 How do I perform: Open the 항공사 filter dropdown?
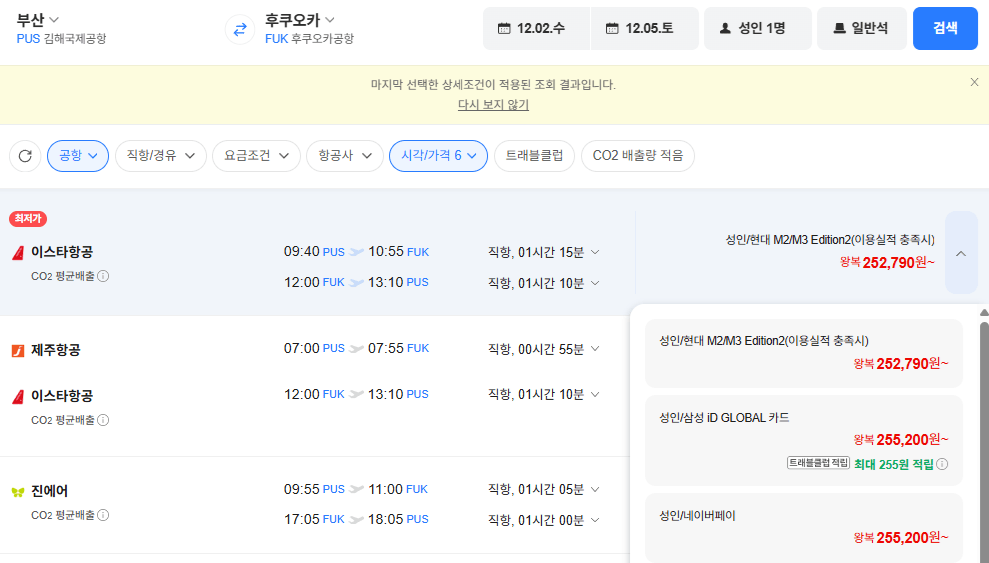pos(345,156)
